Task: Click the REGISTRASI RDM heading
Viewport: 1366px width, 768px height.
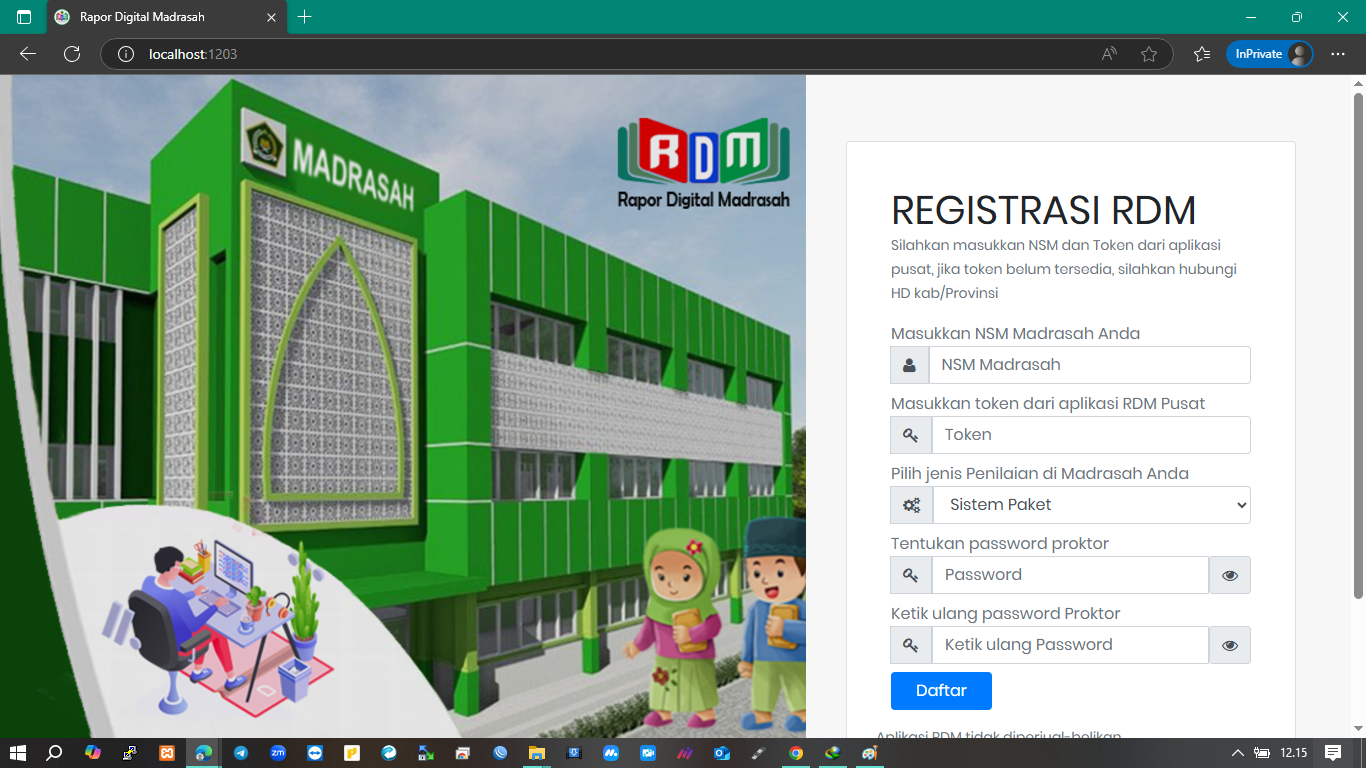Action: [x=1043, y=211]
